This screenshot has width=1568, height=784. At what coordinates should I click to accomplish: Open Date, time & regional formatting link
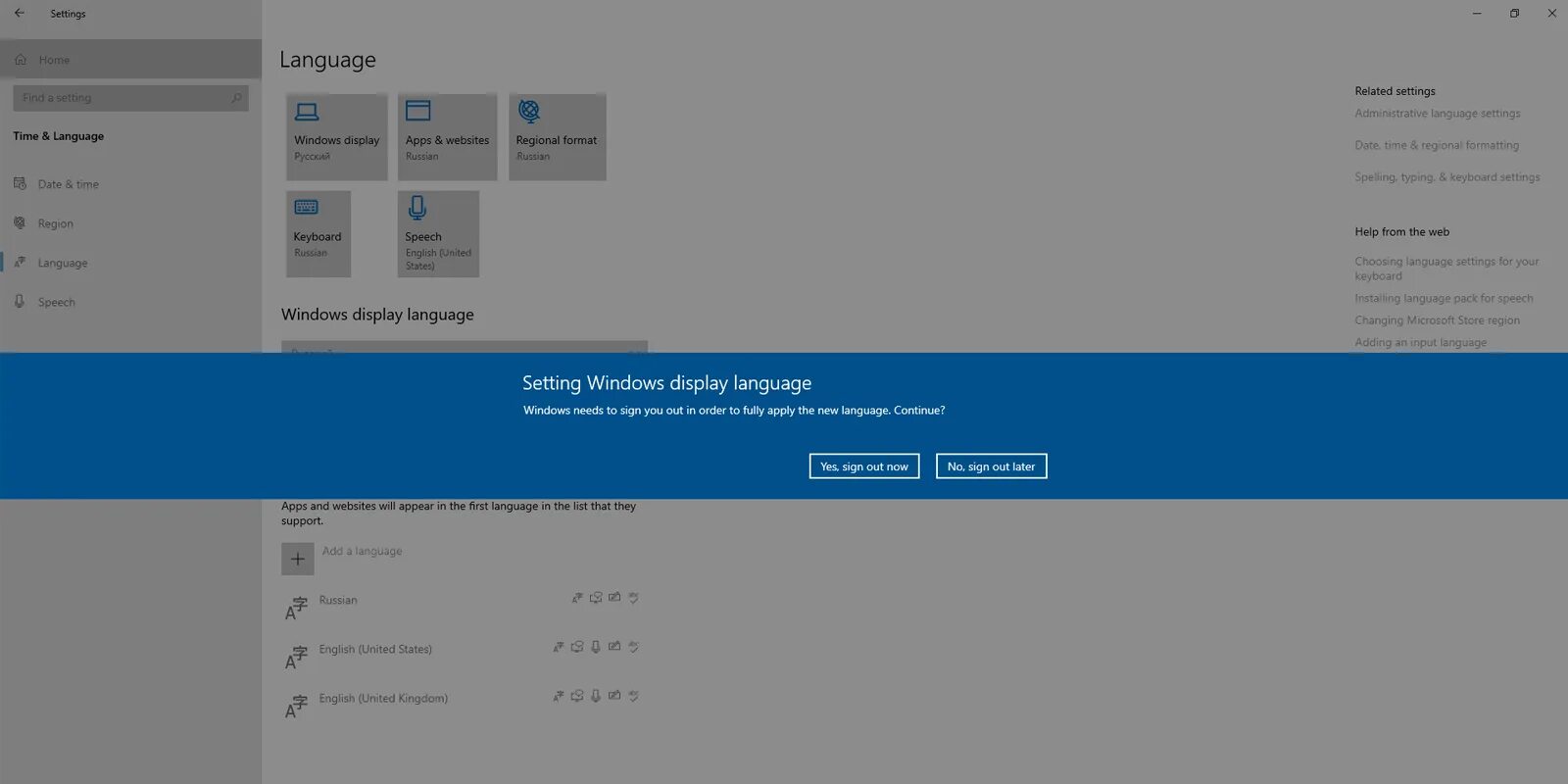coord(1437,145)
